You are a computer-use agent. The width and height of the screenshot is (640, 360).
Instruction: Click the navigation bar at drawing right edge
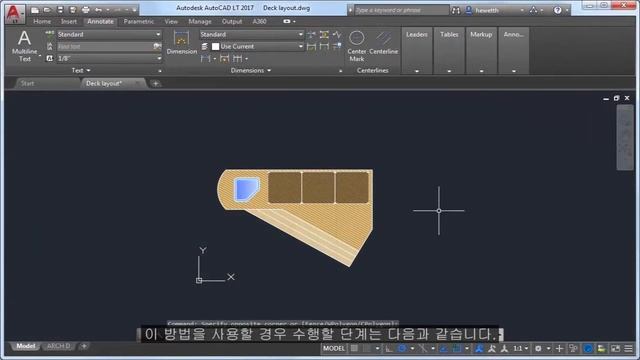624,138
